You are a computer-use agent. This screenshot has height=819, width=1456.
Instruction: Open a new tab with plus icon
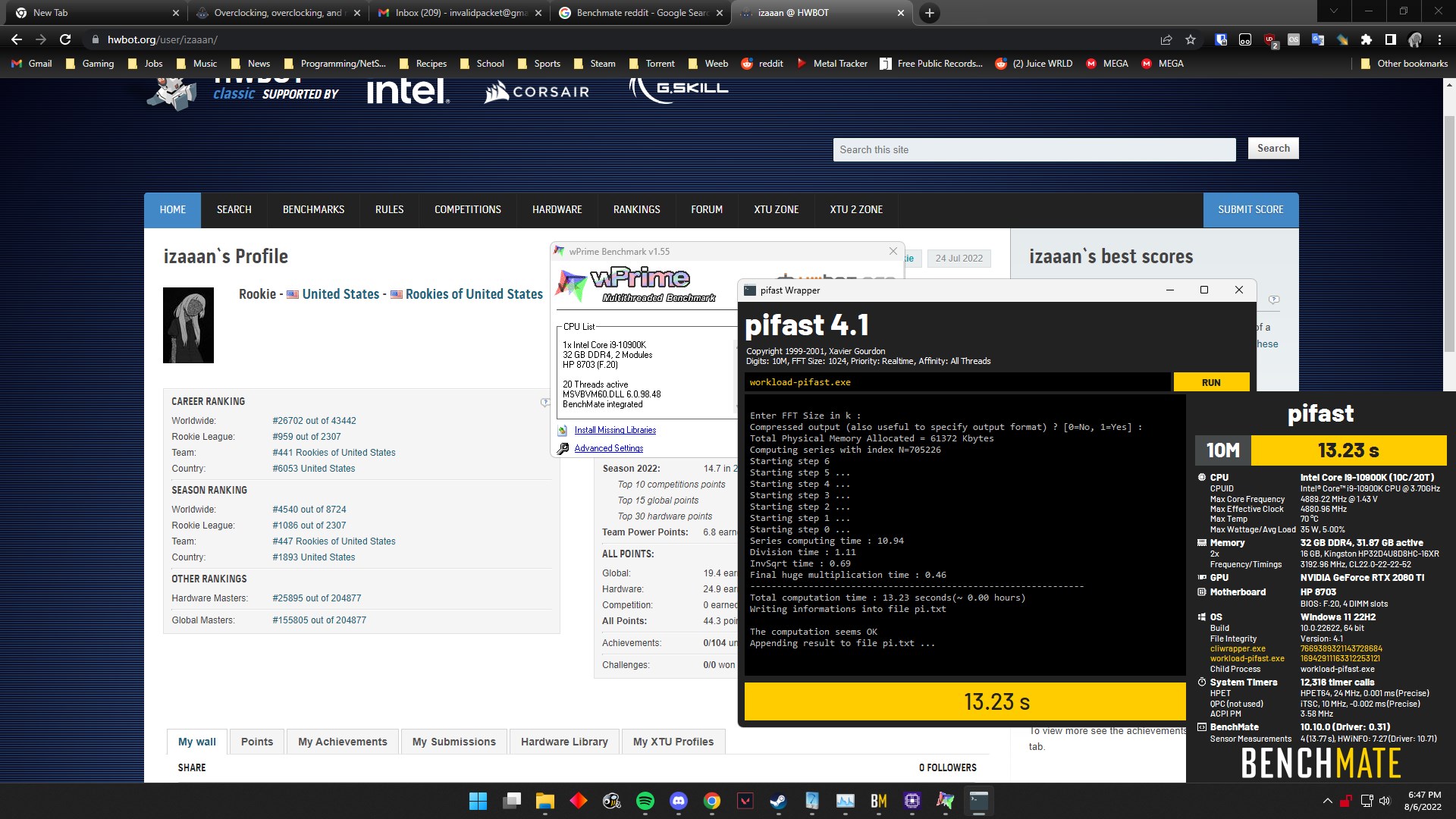(x=929, y=13)
